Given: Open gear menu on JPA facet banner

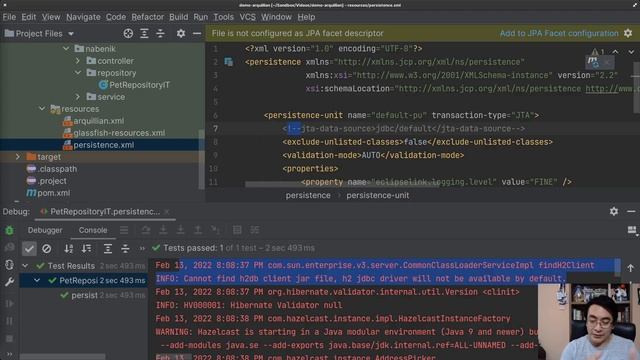Looking at the screenshot, I should tap(628, 33).
